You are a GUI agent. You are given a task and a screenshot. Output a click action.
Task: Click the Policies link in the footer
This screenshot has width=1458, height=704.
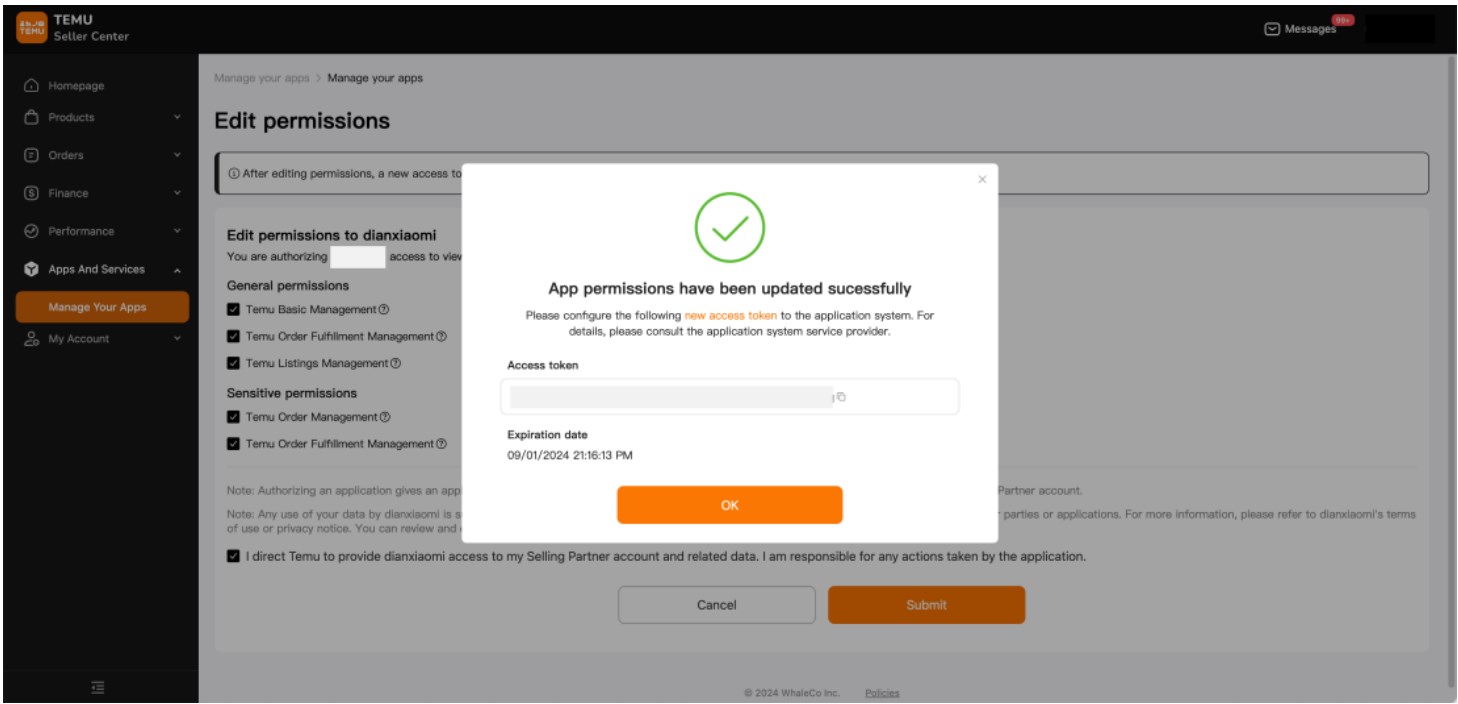[x=880, y=693]
